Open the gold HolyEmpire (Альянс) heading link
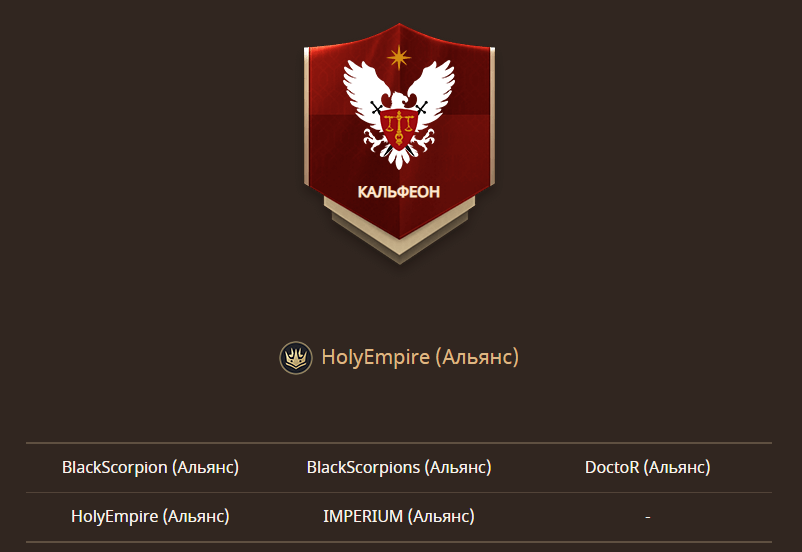802x552 pixels. (420, 357)
